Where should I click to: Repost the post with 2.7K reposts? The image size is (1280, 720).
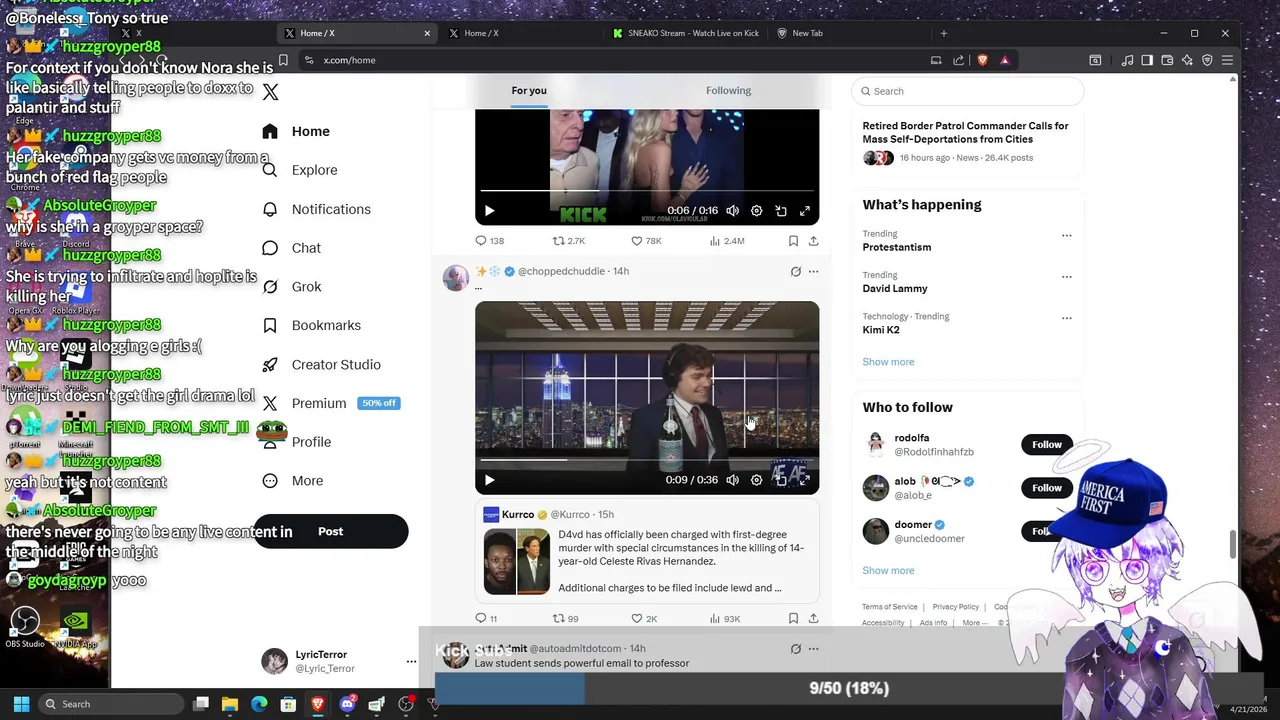click(x=569, y=241)
